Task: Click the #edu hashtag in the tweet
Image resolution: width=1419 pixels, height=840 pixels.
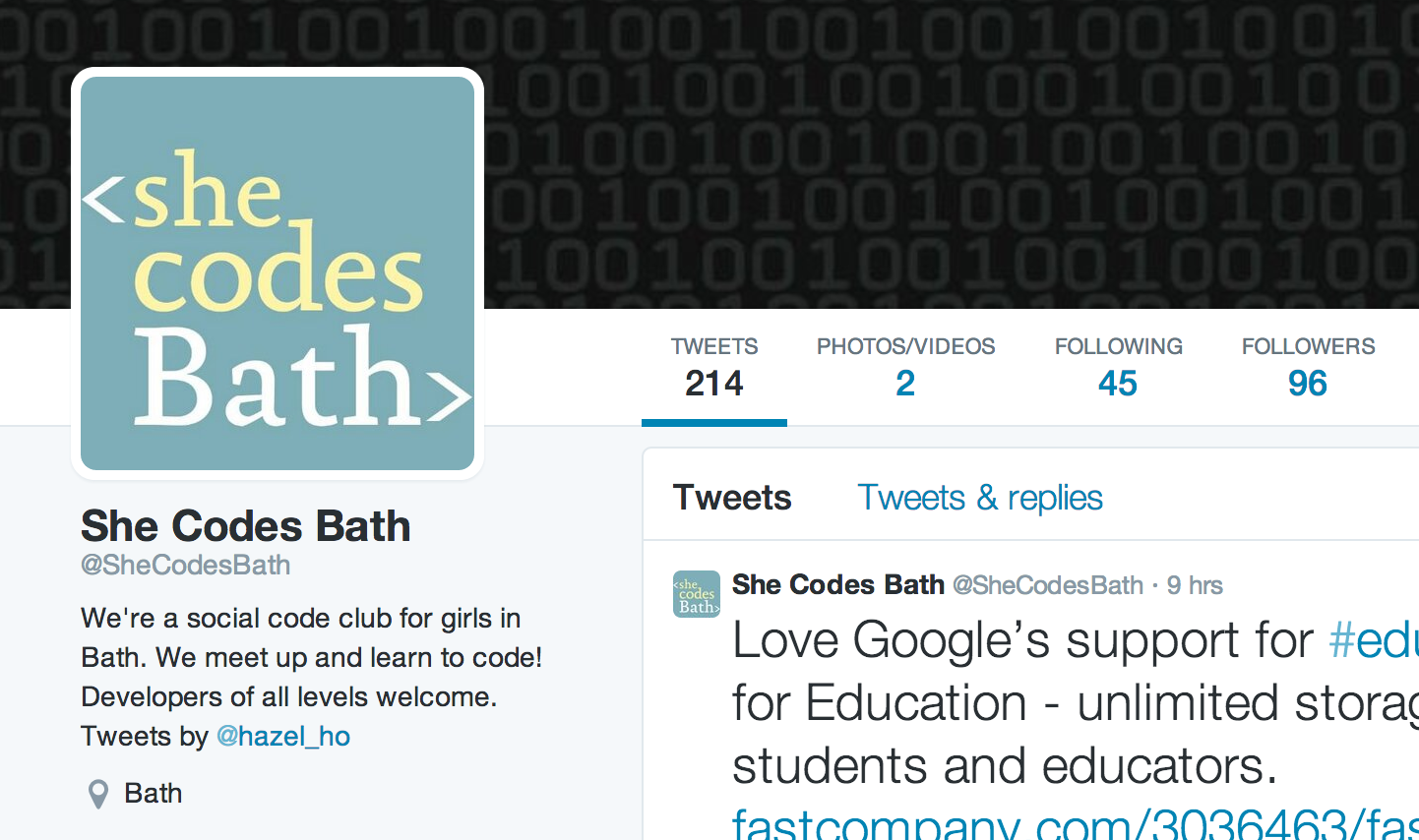Action: [1373, 641]
